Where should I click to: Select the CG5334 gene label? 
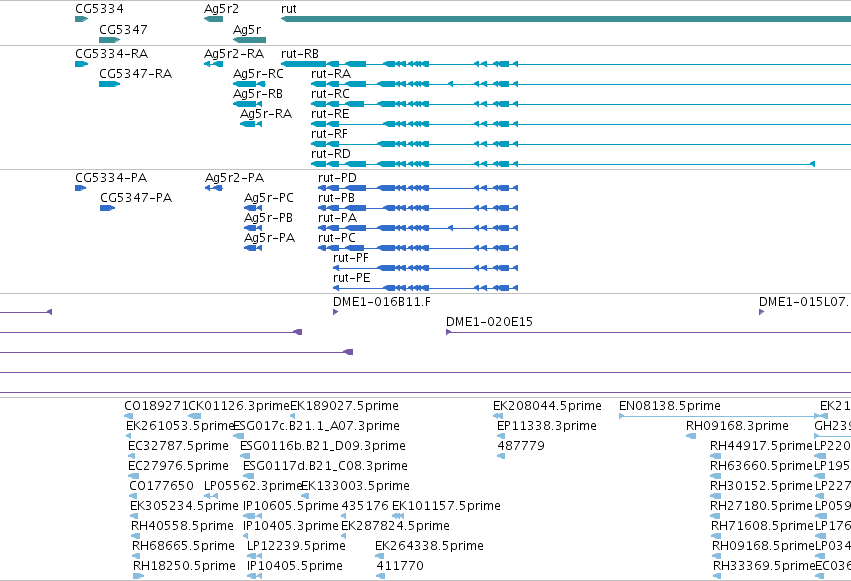[99, 9]
